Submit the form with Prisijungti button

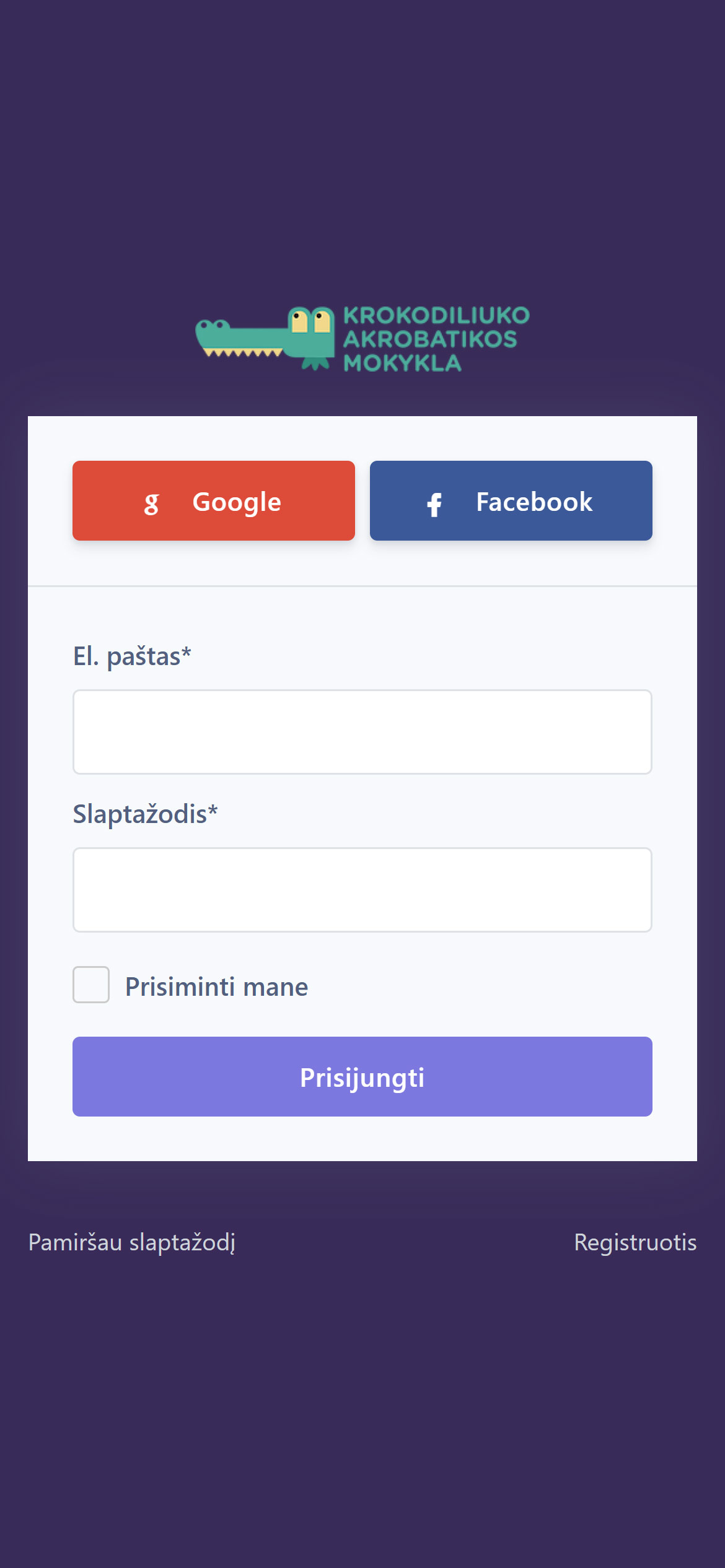362,1076
